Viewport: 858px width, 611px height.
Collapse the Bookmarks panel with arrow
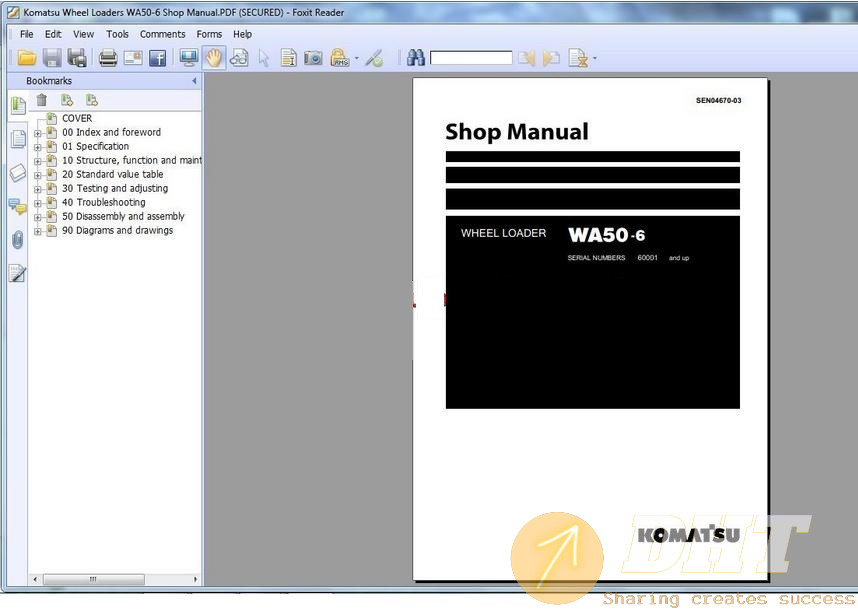coord(194,81)
